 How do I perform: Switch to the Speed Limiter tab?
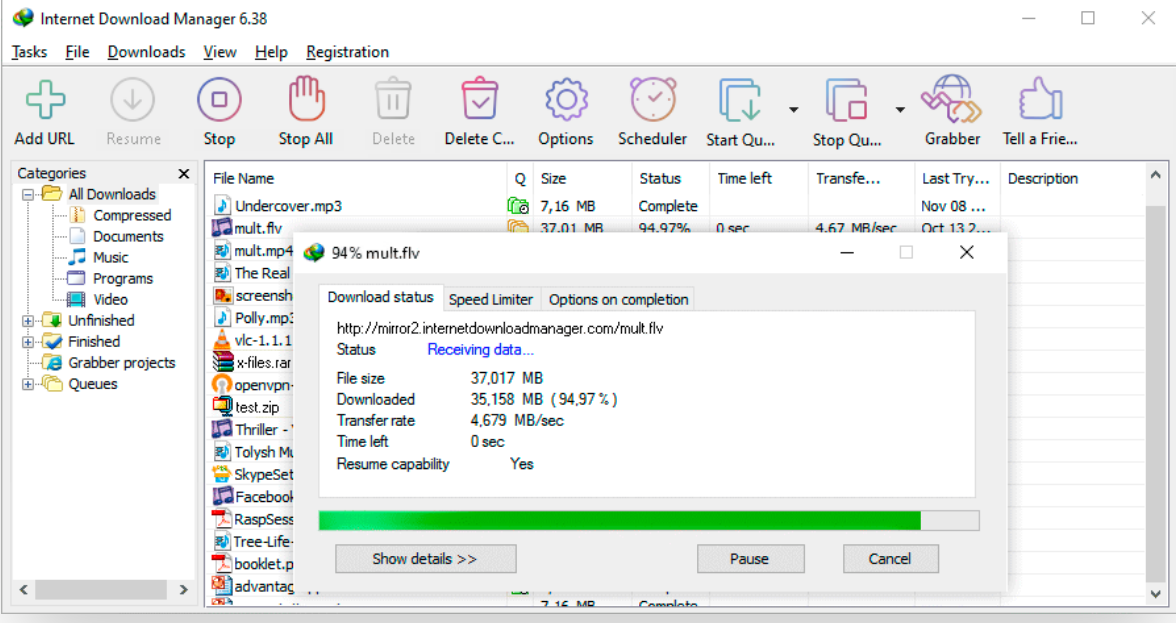pyautogui.click(x=491, y=298)
